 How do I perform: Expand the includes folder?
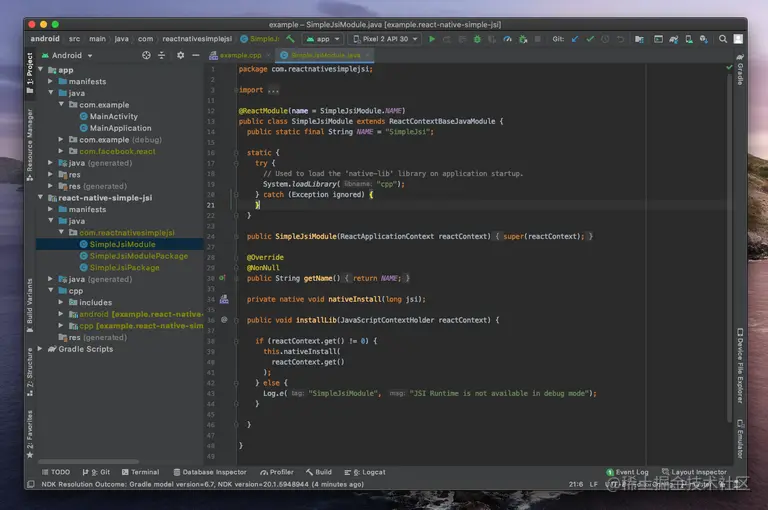(61, 302)
